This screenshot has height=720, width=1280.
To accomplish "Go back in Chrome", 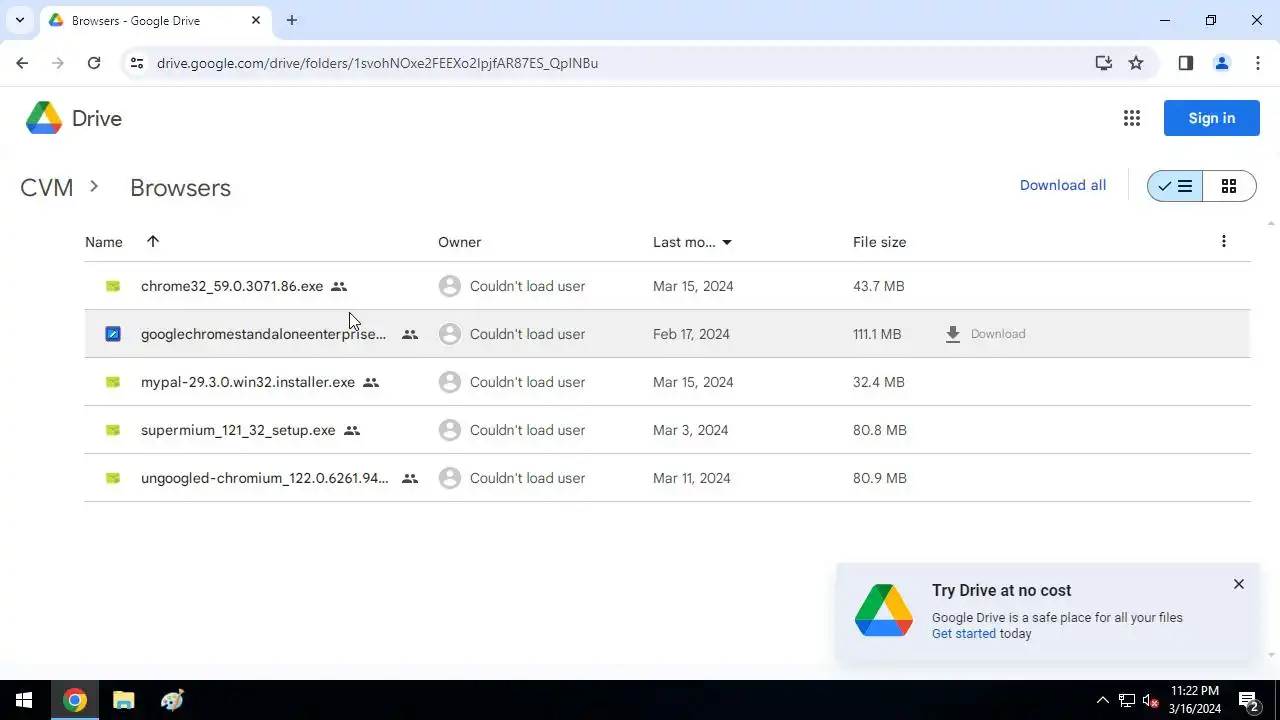I will (22, 63).
